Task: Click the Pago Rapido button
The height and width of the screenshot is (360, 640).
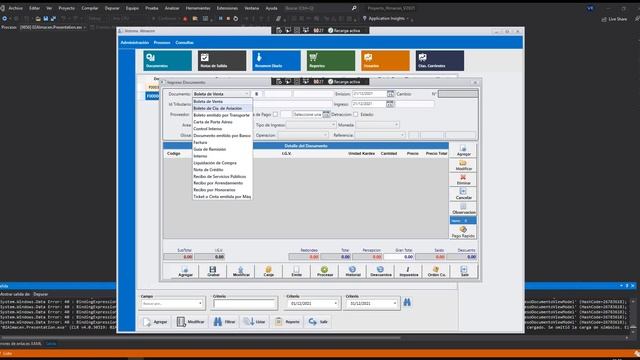Action: [463, 232]
